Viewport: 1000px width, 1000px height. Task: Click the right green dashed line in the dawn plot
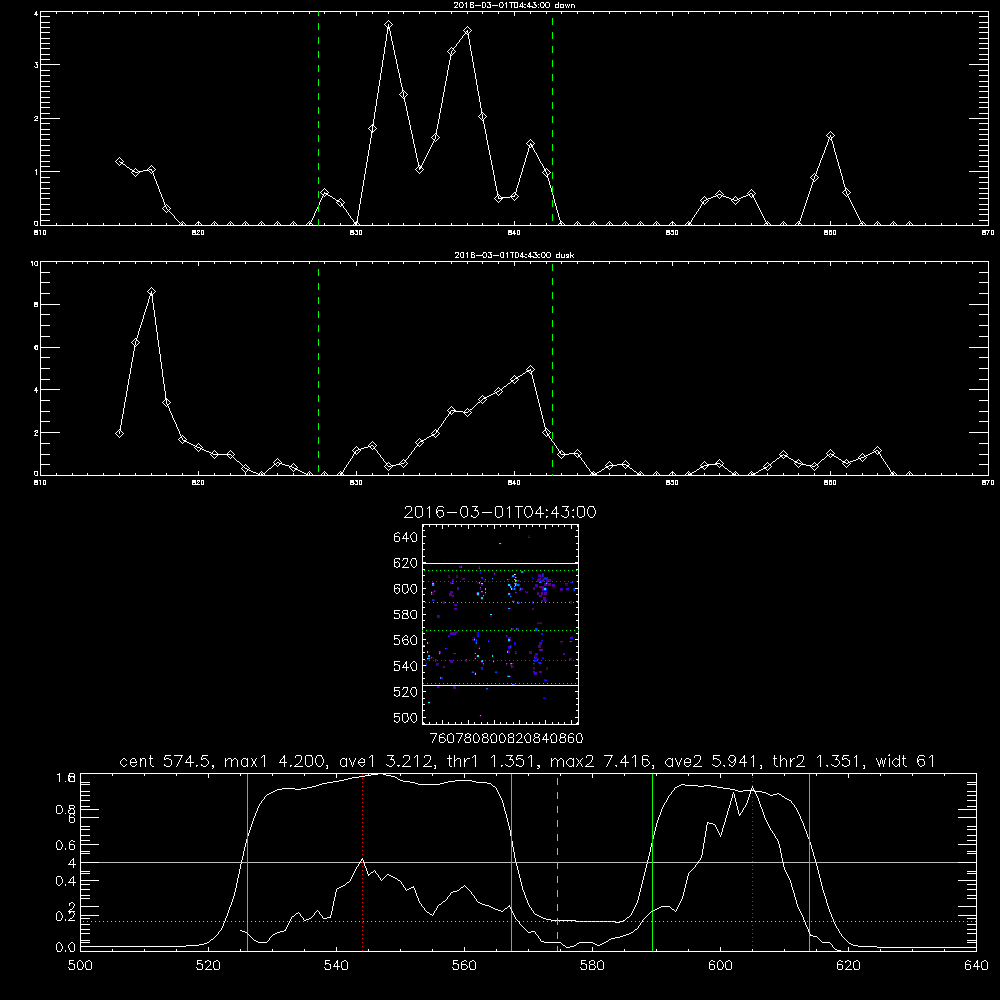coord(552,118)
